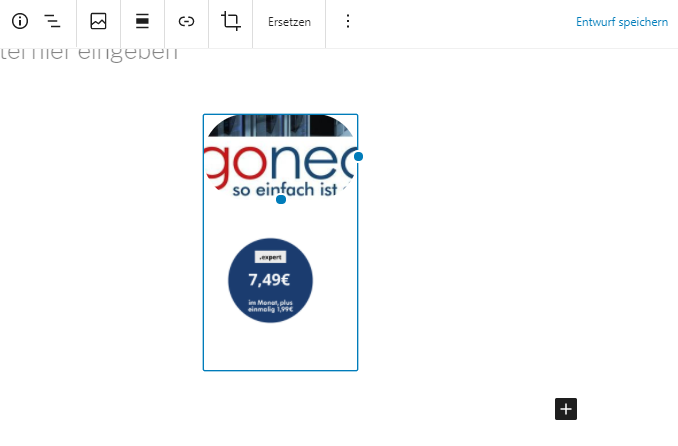Click 'im Monat, plus einmalig' small text
The height and width of the screenshot is (446, 678).
[270, 306]
